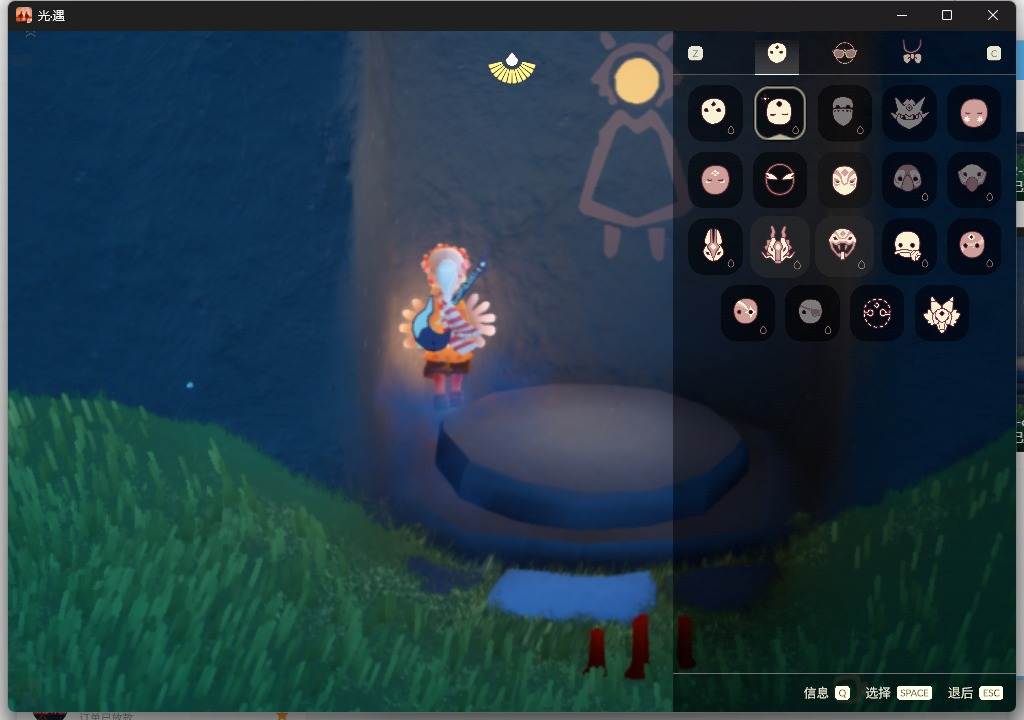1024x720 pixels.
Task: Switch to the mask category tab
Action: [x=776, y=54]
